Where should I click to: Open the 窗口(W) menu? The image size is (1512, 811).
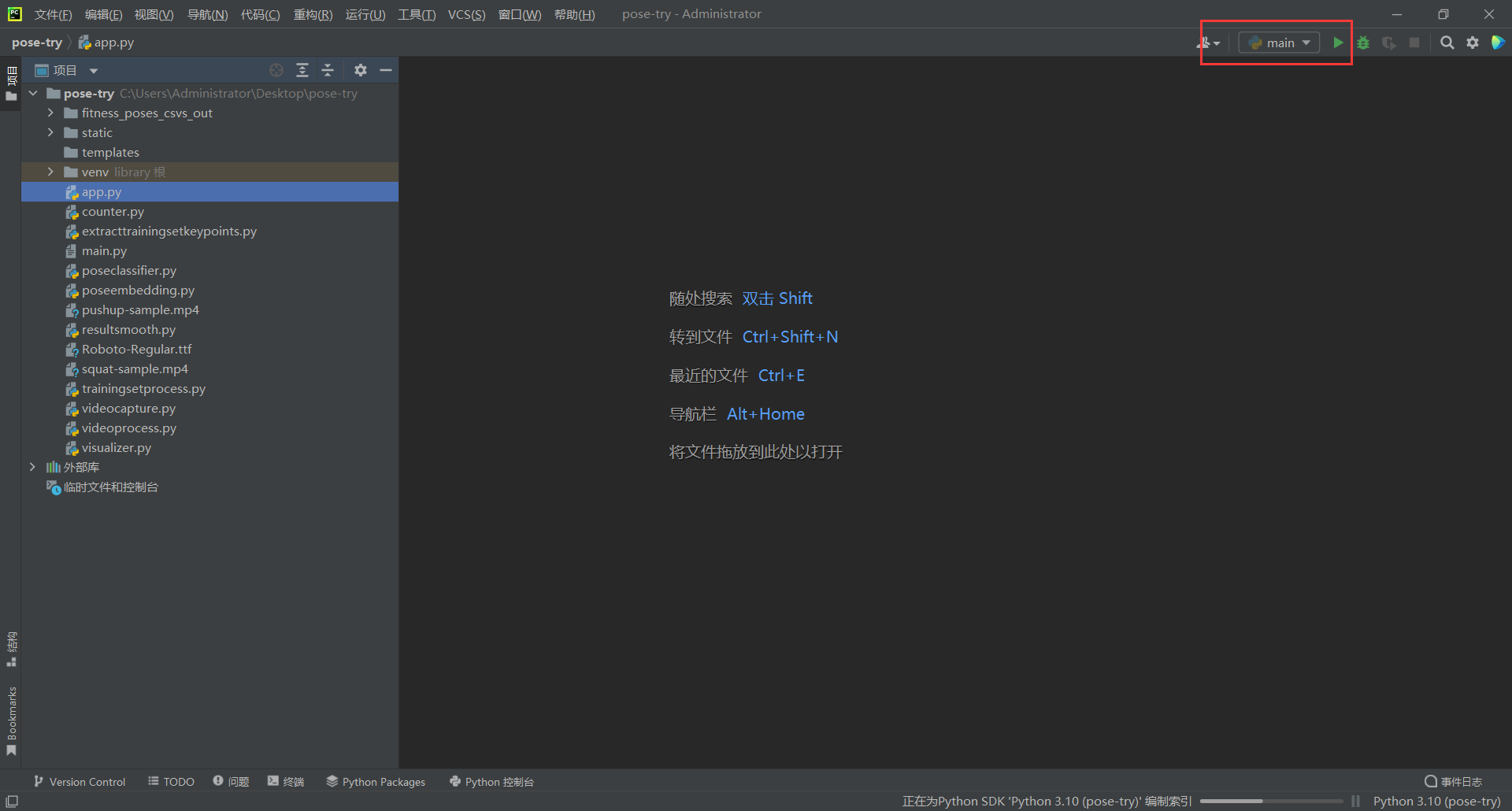point(520,14)
